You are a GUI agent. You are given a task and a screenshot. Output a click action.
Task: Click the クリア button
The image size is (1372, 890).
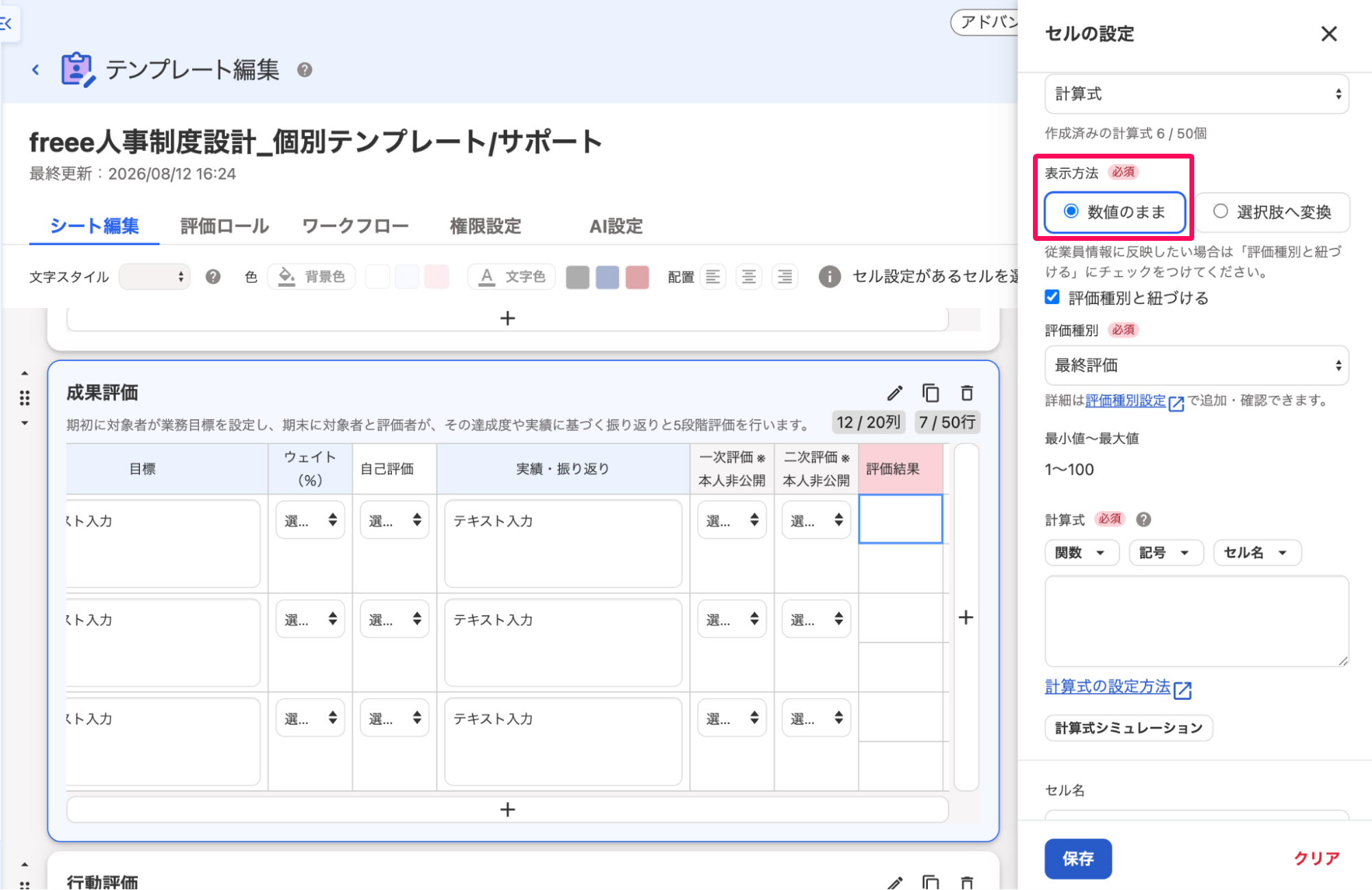coord(1316,858)
